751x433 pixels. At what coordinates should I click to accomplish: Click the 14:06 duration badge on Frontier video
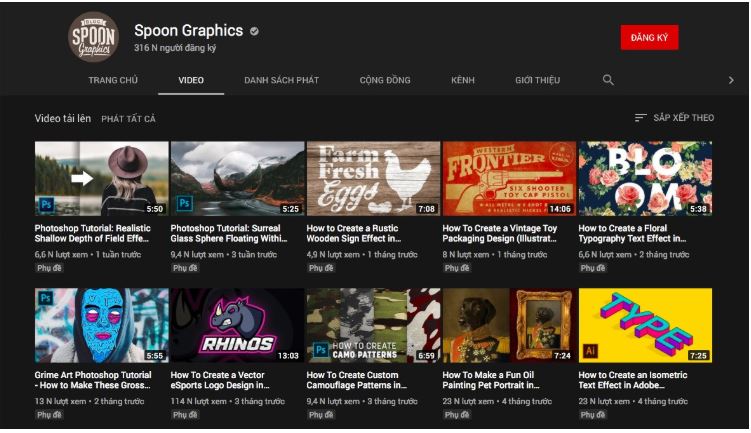tap(560, 209)
